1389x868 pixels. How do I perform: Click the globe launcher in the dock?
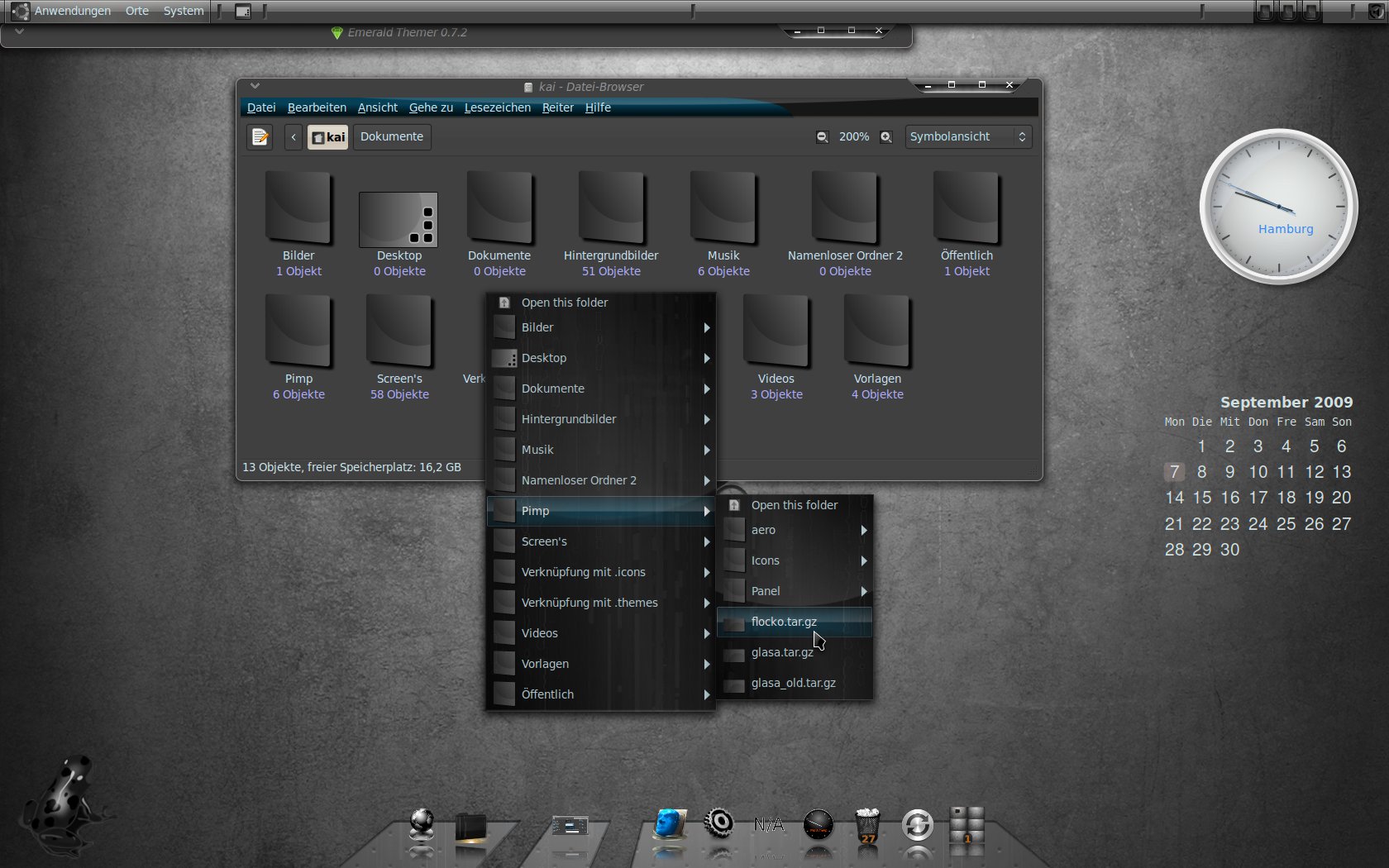click(422, 823)
